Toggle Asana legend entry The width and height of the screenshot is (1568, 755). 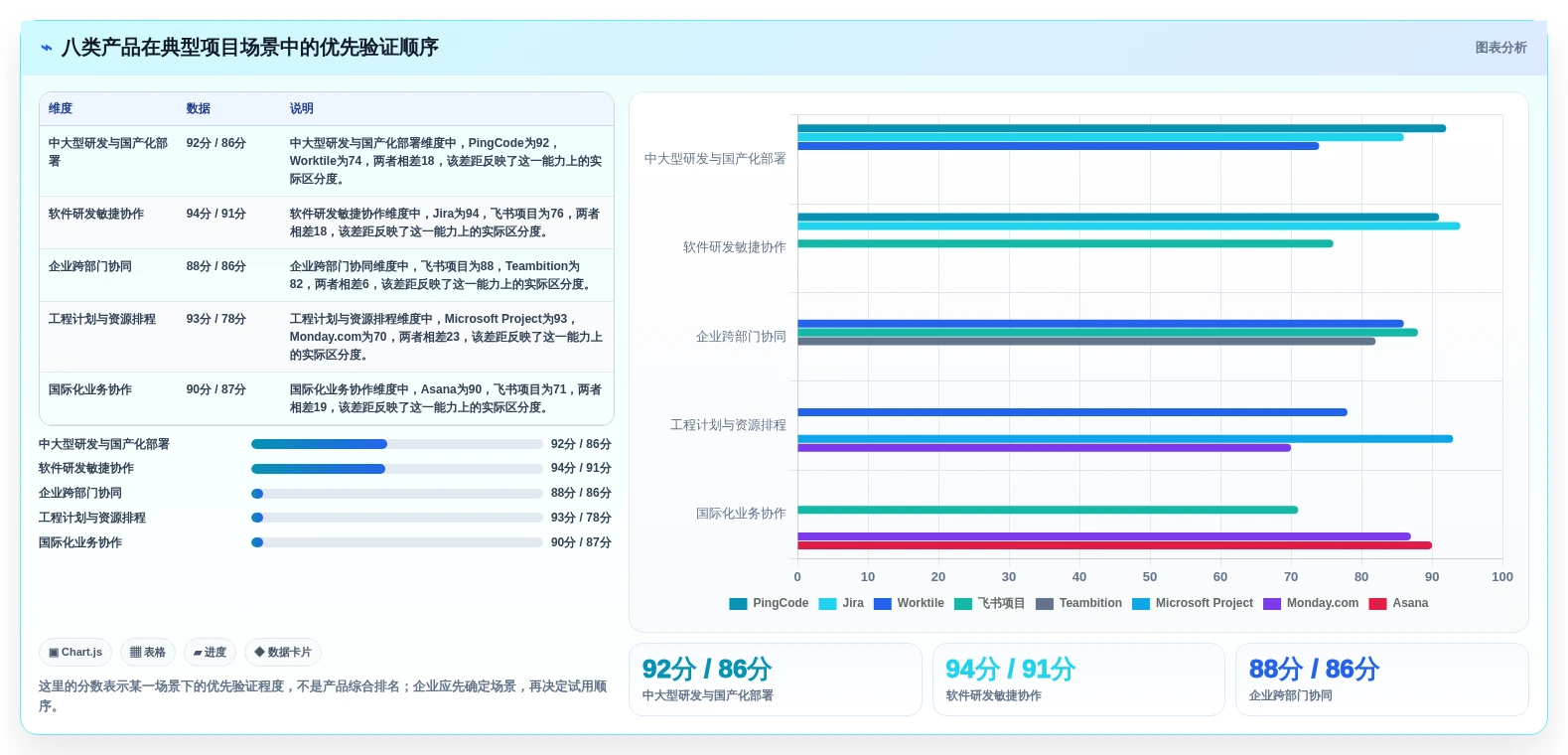click(1398, 603)
